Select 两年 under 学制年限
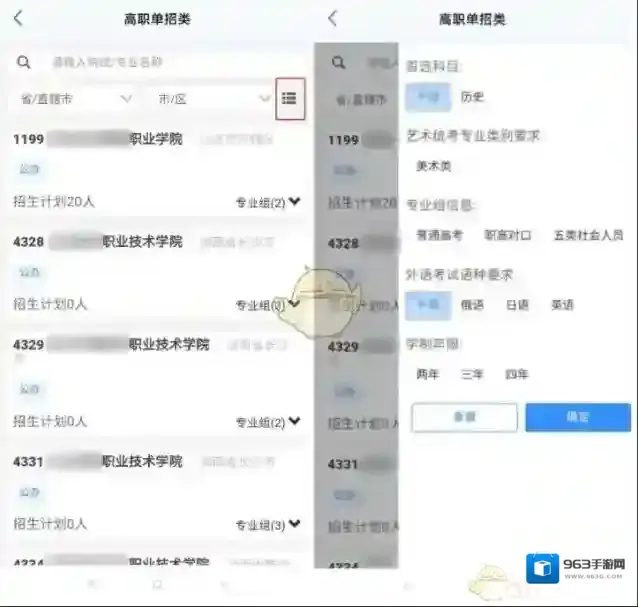The width and height of the screenshot is (638, 607). pos(428,374)
